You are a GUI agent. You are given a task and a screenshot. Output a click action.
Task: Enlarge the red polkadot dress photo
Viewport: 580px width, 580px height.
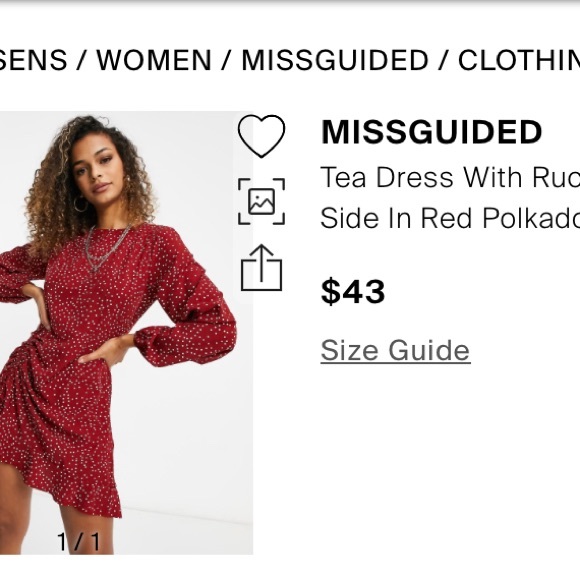click(x=126, y=333)
